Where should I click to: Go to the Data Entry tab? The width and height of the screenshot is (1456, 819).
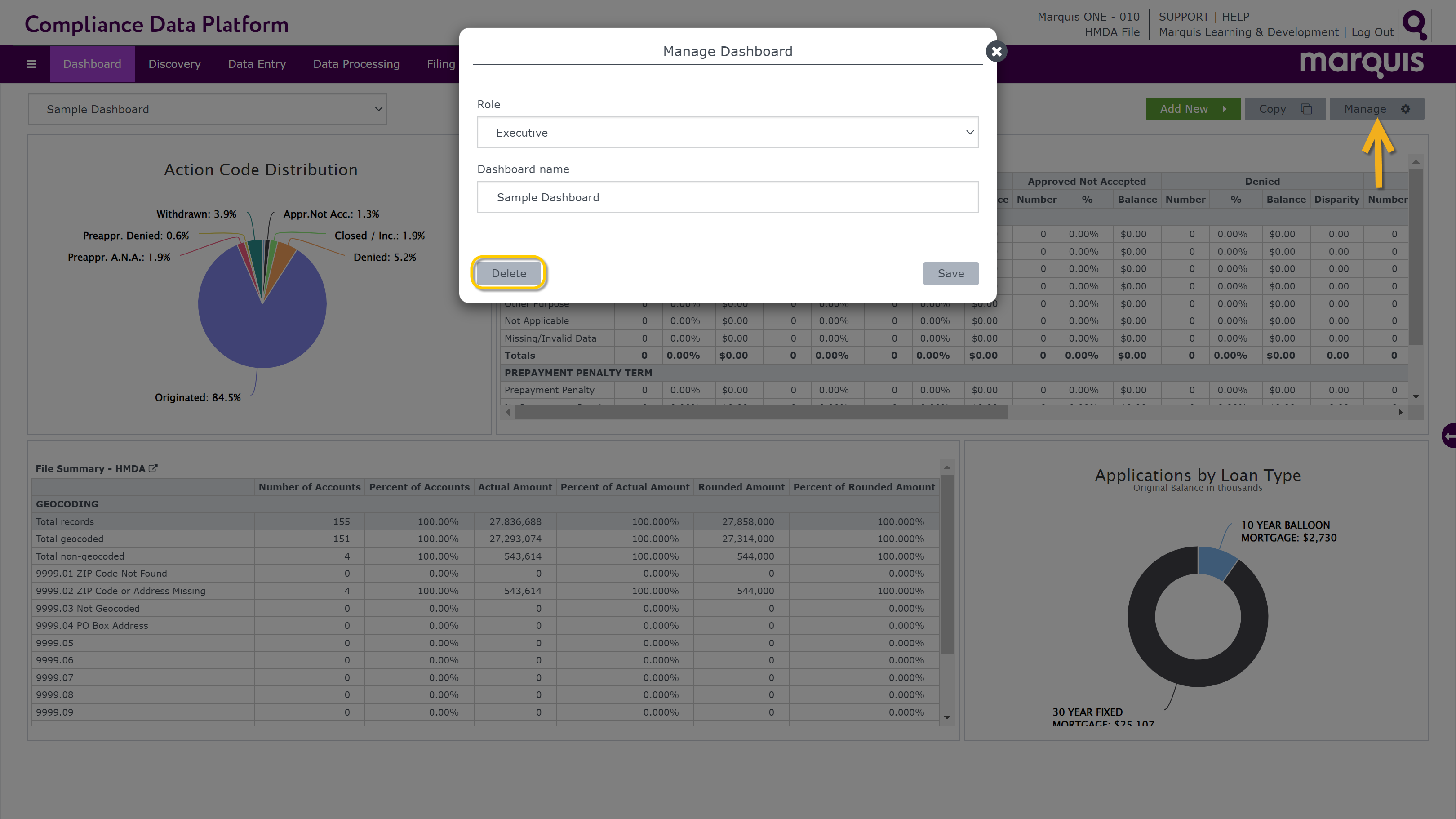(257, 64)
